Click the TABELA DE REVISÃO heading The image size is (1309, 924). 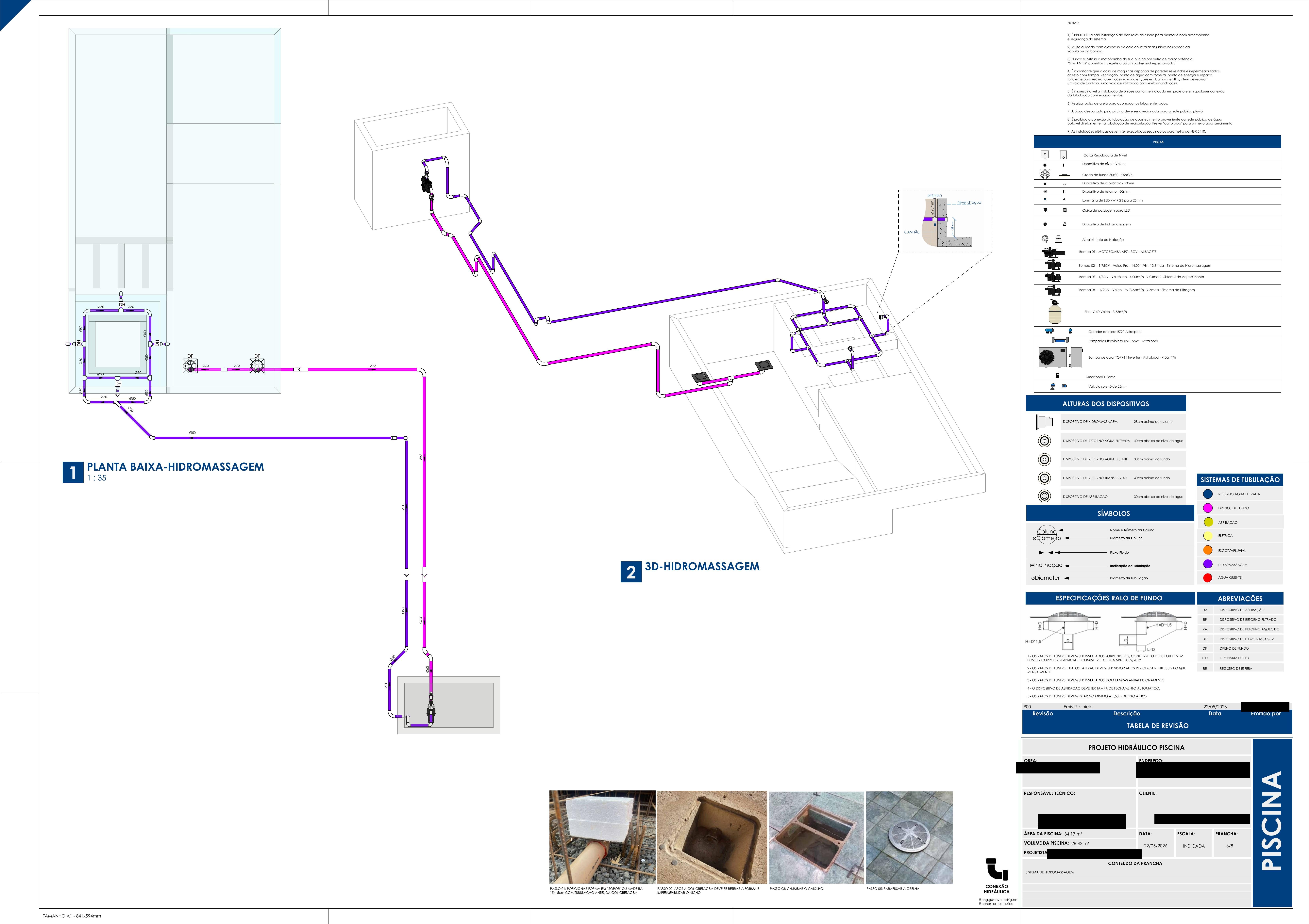pos(1157,726)
